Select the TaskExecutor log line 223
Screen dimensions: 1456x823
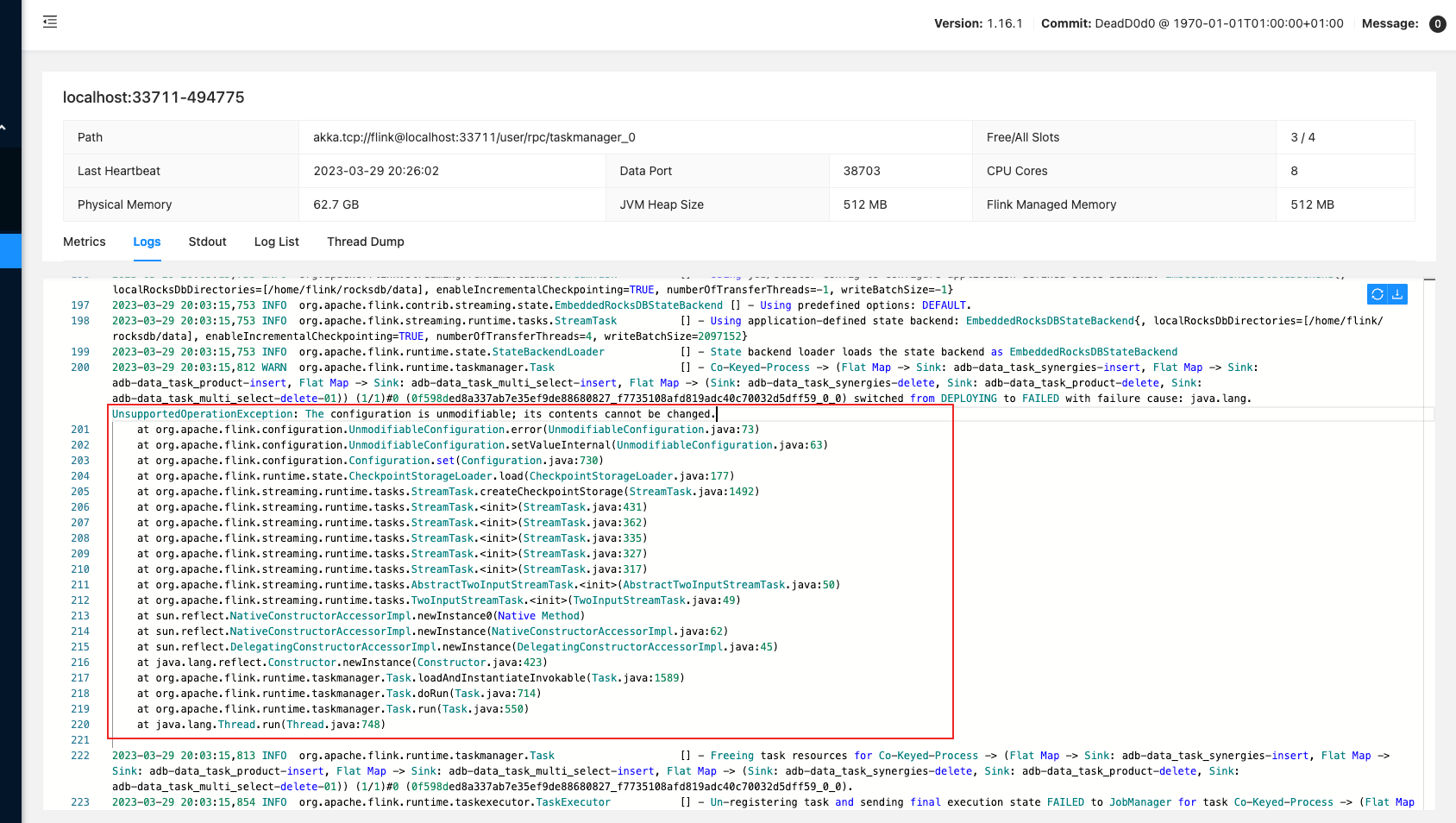click(x=763, y=802)
